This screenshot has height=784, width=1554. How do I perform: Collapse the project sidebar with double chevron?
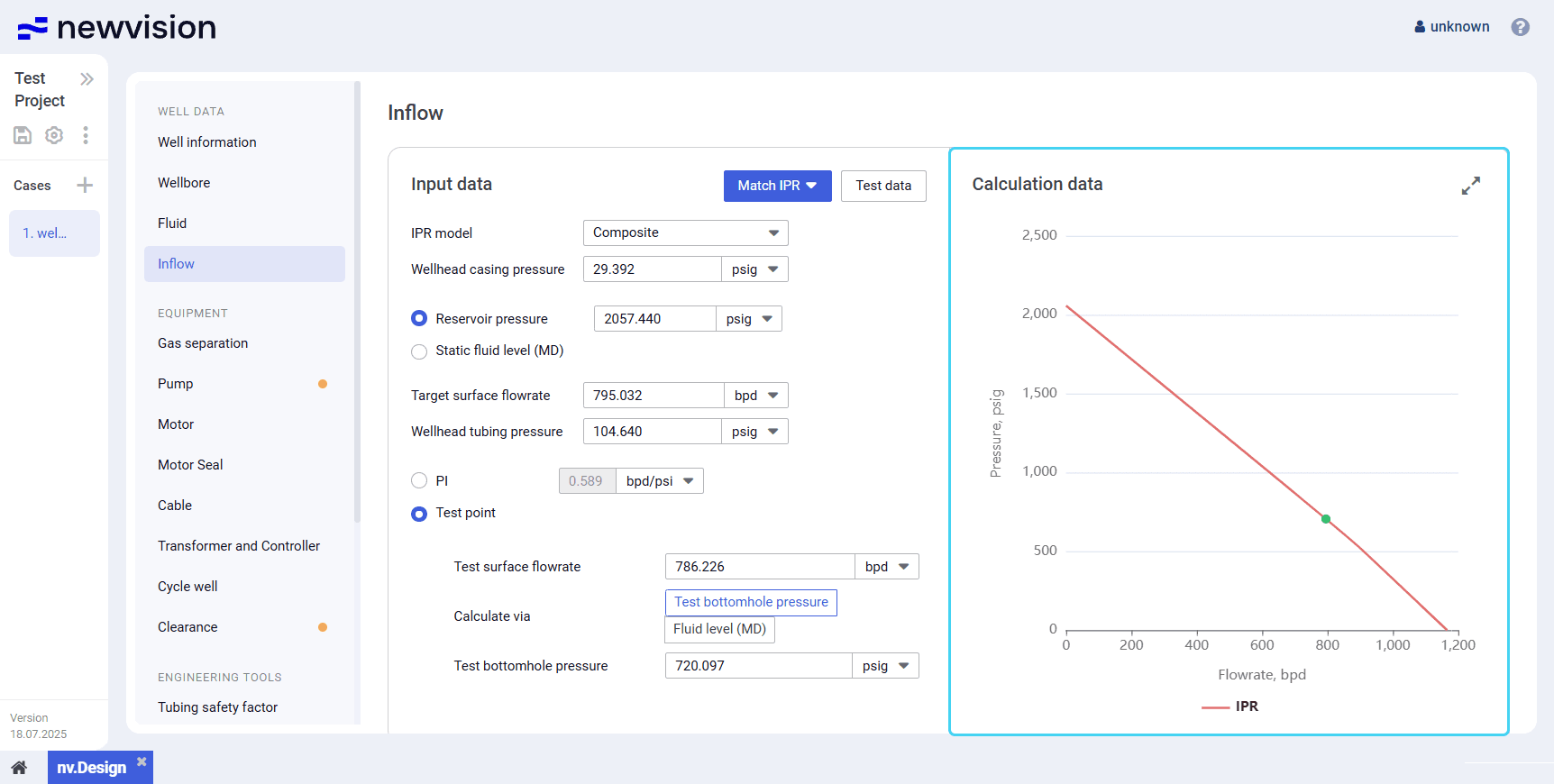pos(87,79)
